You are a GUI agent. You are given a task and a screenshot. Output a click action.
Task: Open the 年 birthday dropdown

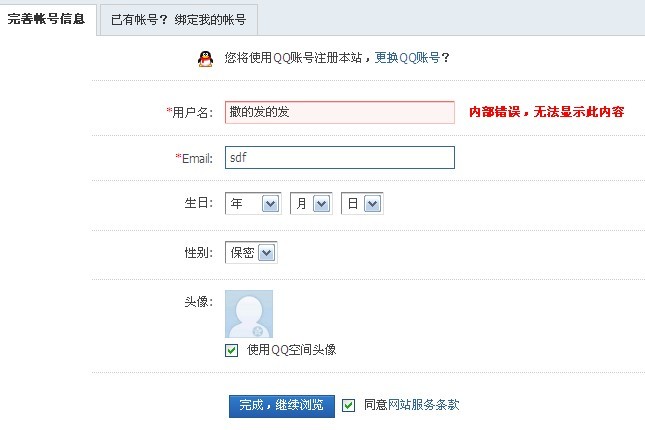click(253, 204)
